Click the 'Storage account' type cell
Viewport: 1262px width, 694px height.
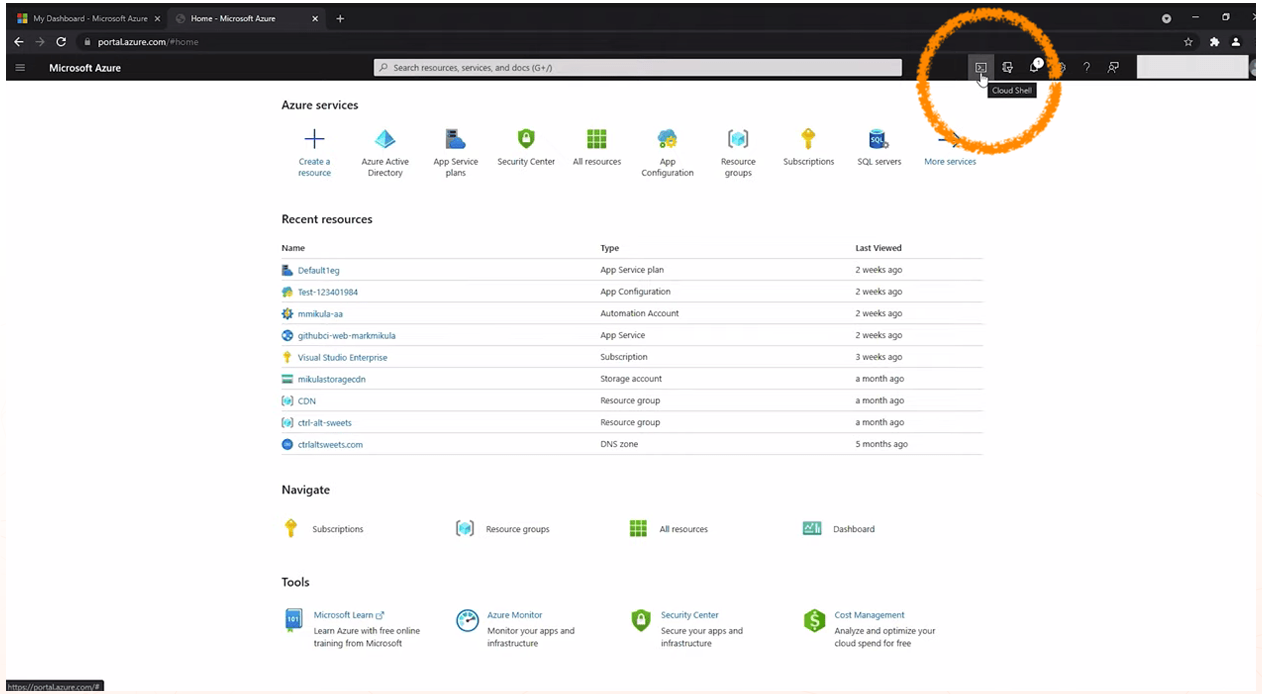click(631, 379)
